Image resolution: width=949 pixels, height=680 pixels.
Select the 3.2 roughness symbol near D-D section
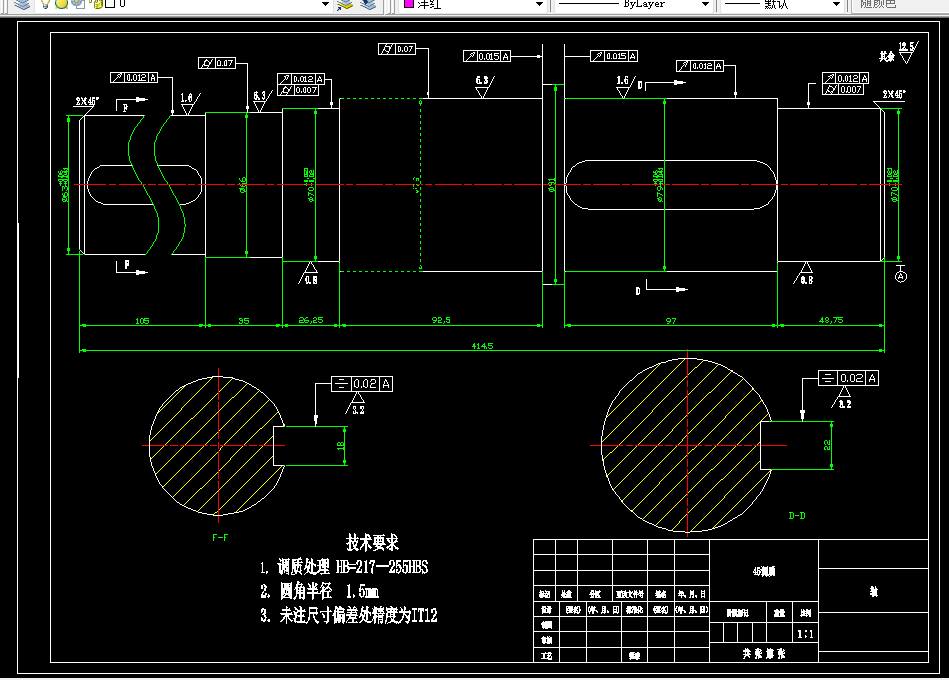click(x=842, y=397)
